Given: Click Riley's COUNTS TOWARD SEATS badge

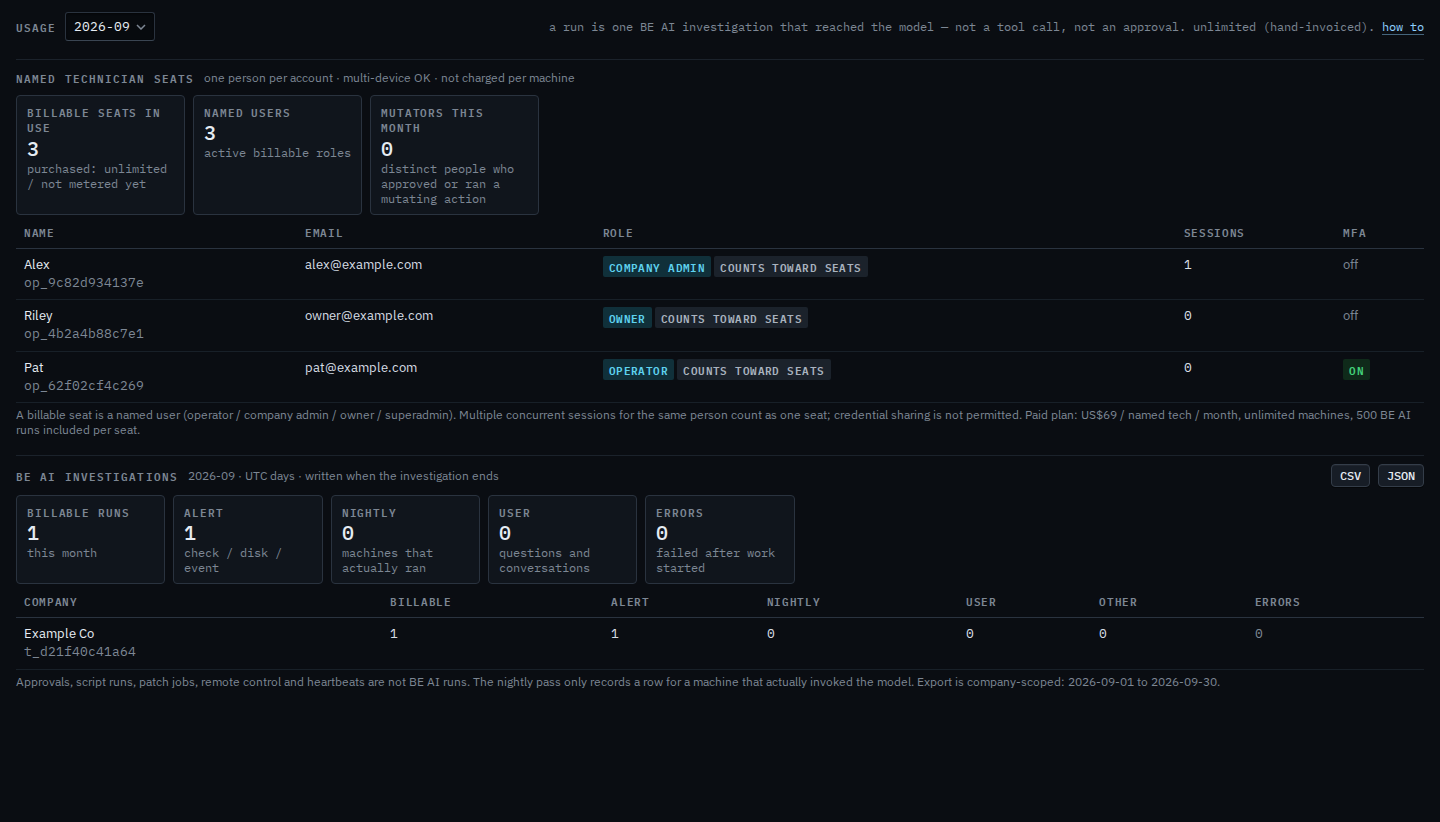Looking at the screenshot, I should click(731, 318).
